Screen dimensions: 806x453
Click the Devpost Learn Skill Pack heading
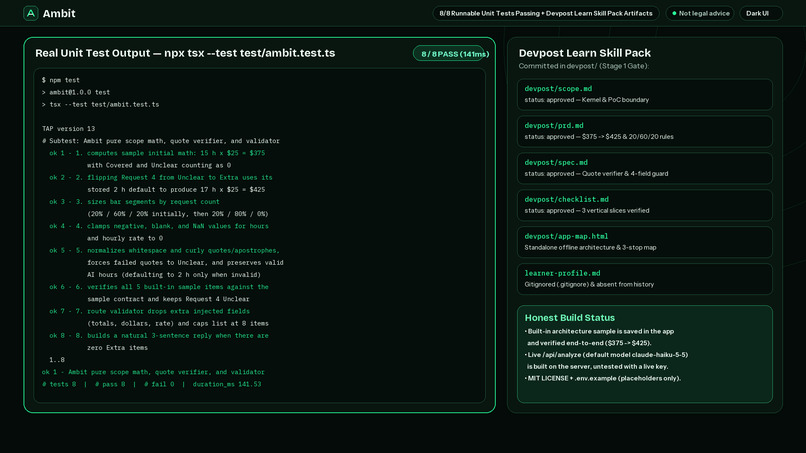pyautogui.click(x=584, y=53)
